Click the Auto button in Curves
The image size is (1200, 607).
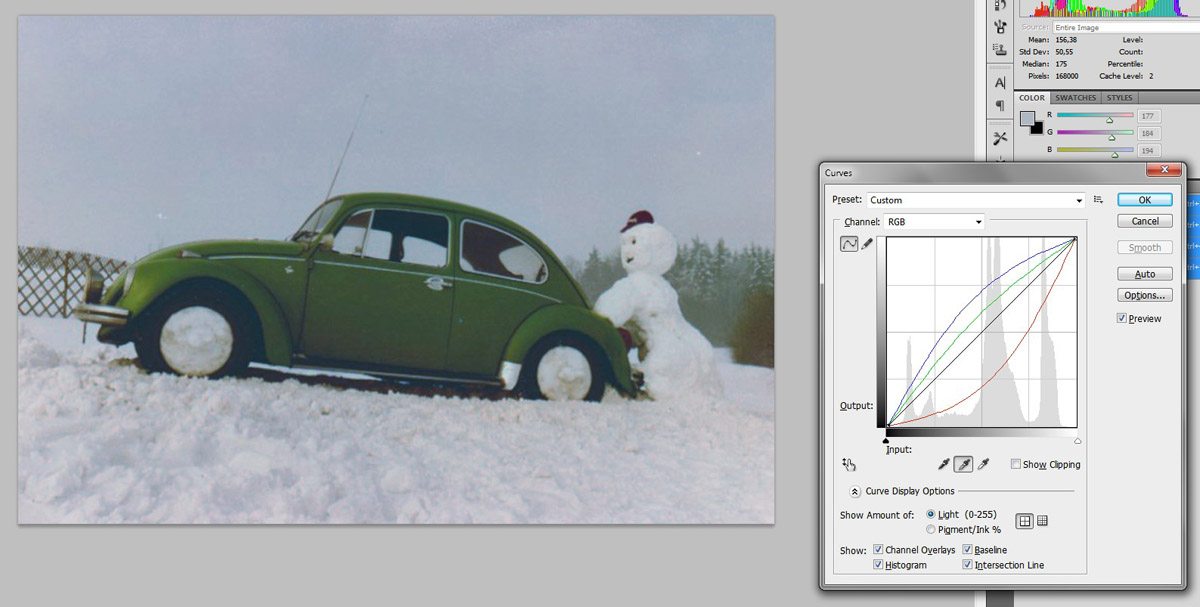point(1144,274)
